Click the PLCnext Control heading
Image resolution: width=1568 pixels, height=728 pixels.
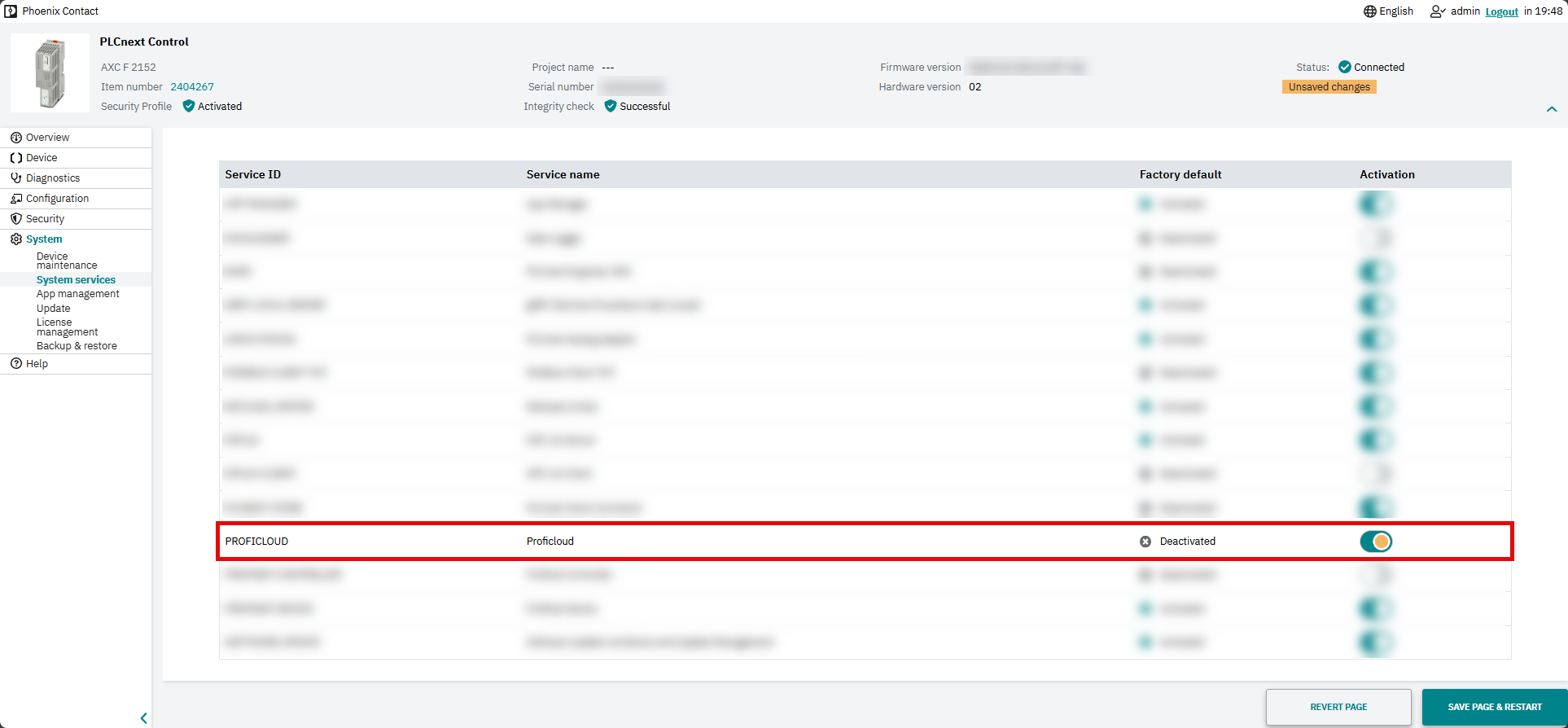tap(144, 42)
